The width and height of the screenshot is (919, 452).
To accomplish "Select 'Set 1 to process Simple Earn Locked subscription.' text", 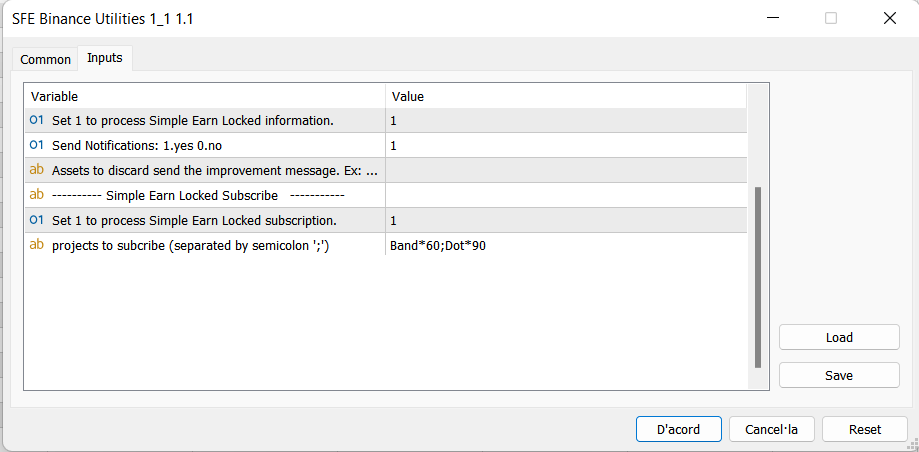I will tap(195, 221).
